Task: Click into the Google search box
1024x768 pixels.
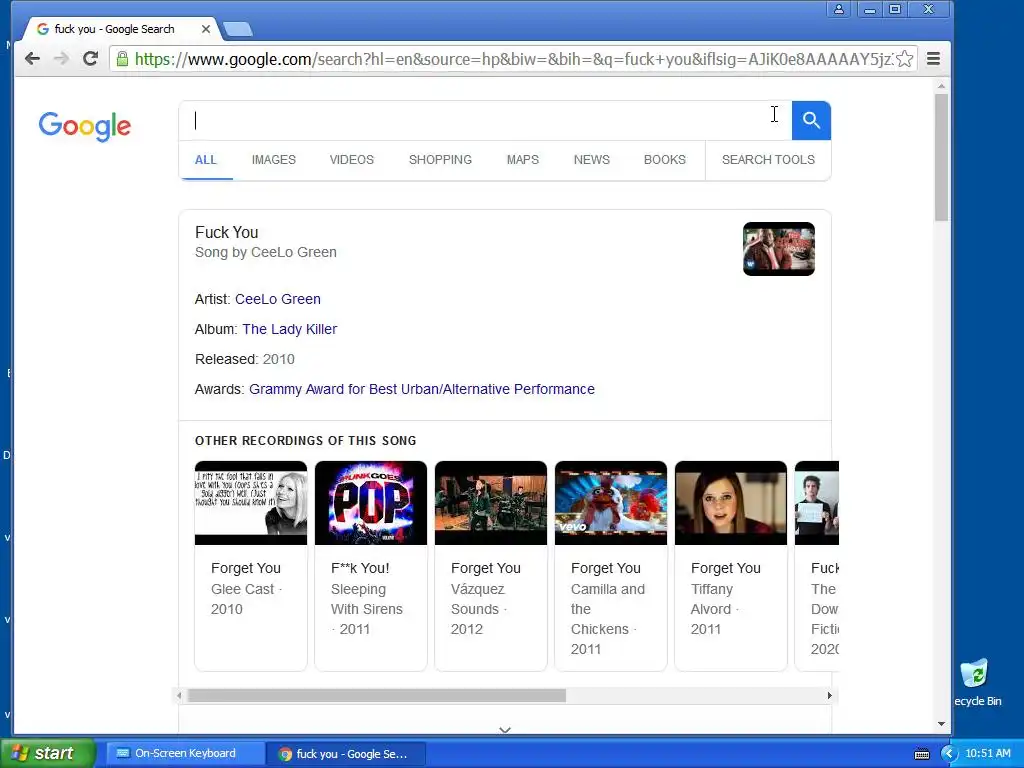Action: point(485,120)
